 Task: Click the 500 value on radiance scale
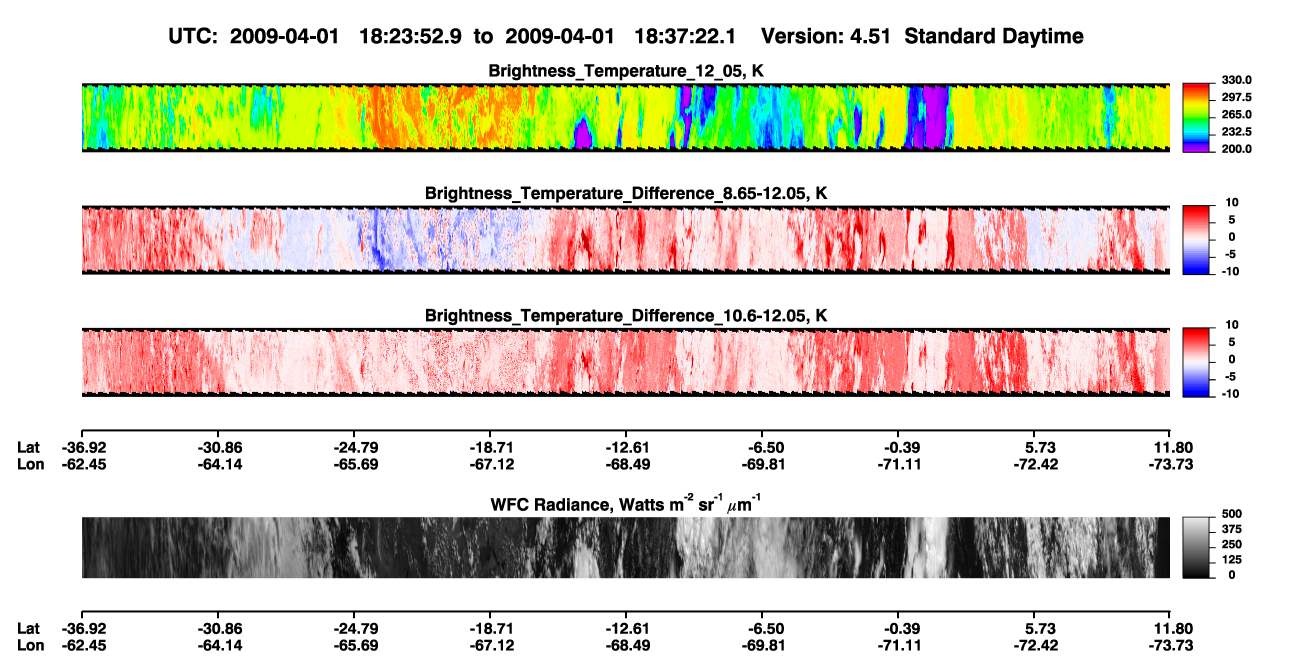tap(1226, 513)
